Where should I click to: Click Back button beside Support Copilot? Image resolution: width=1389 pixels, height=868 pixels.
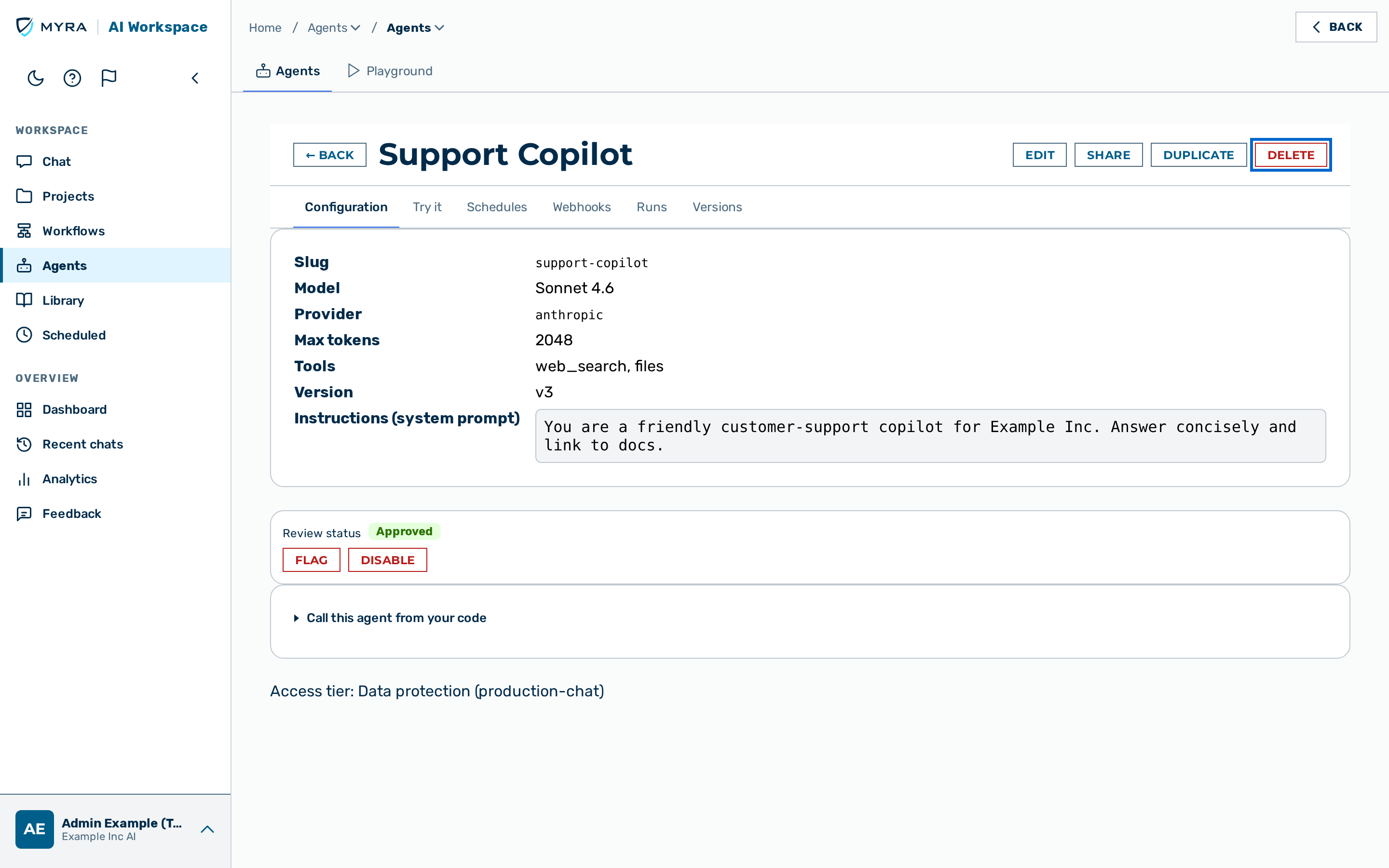coord(329,155)
